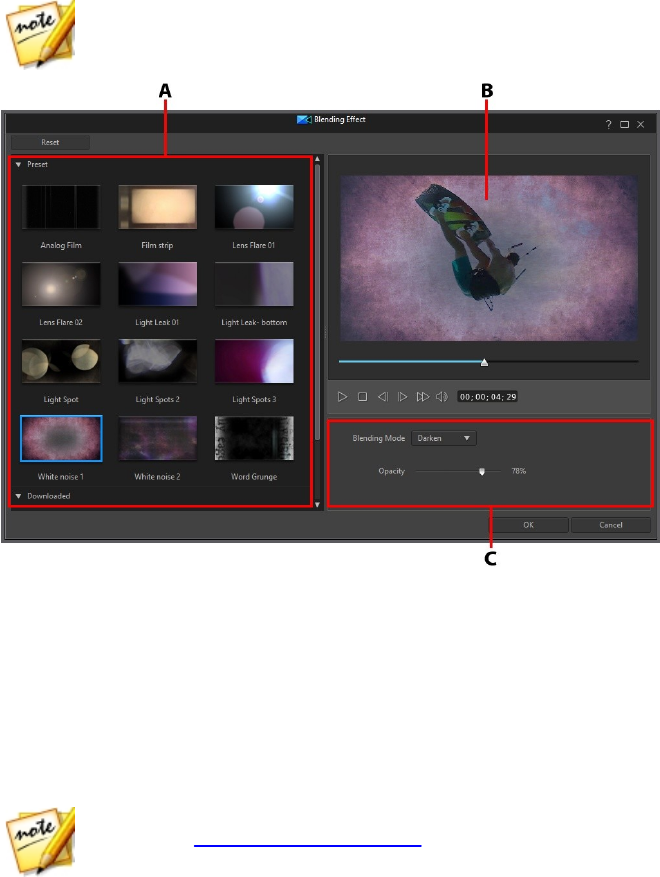Select the White noise 1 preset
This screenshot has width=660, height=877.
click(61, 438)
